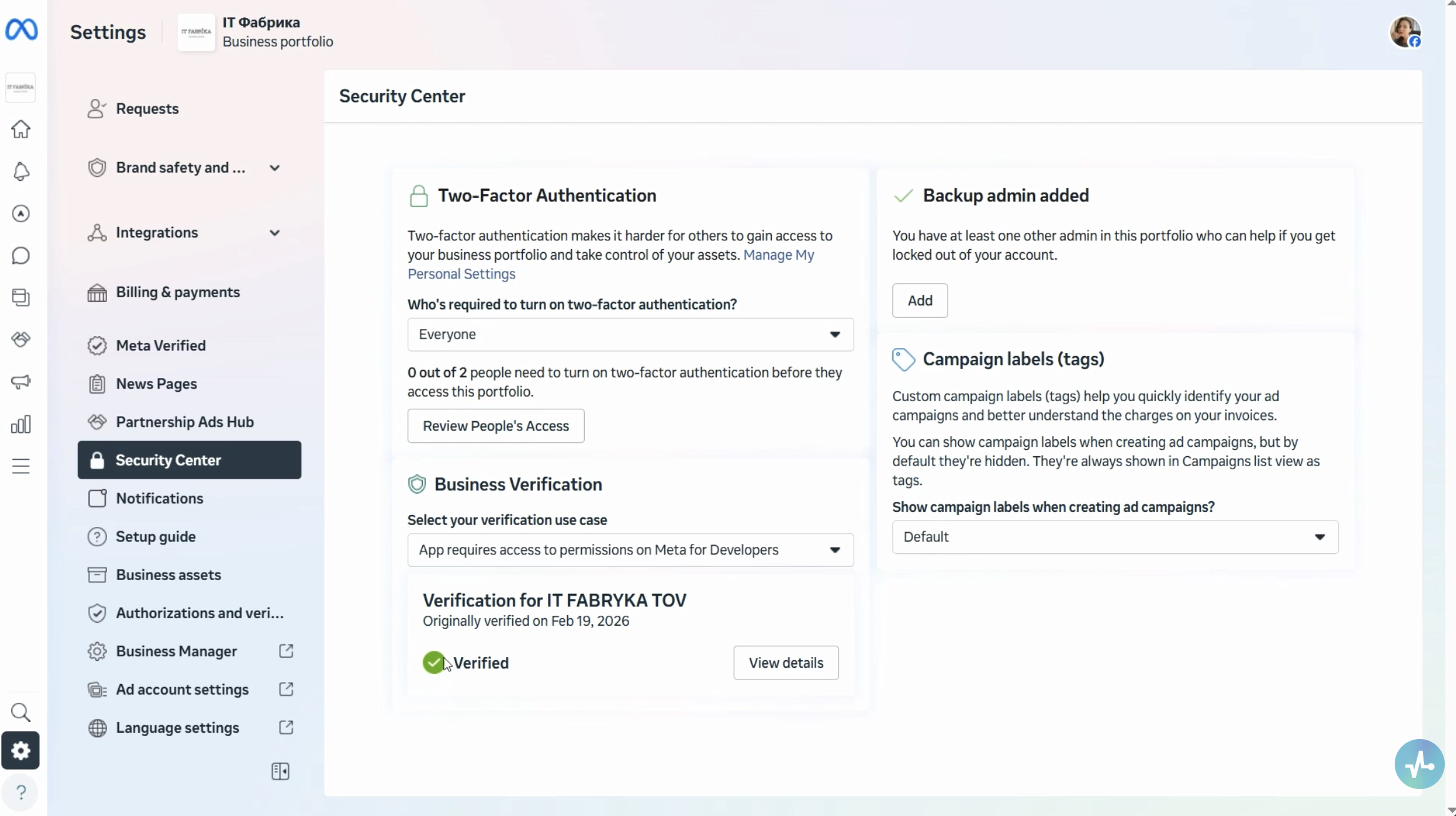
Task: Click the collapse sidebar panel icon
Action: [280, 771]
